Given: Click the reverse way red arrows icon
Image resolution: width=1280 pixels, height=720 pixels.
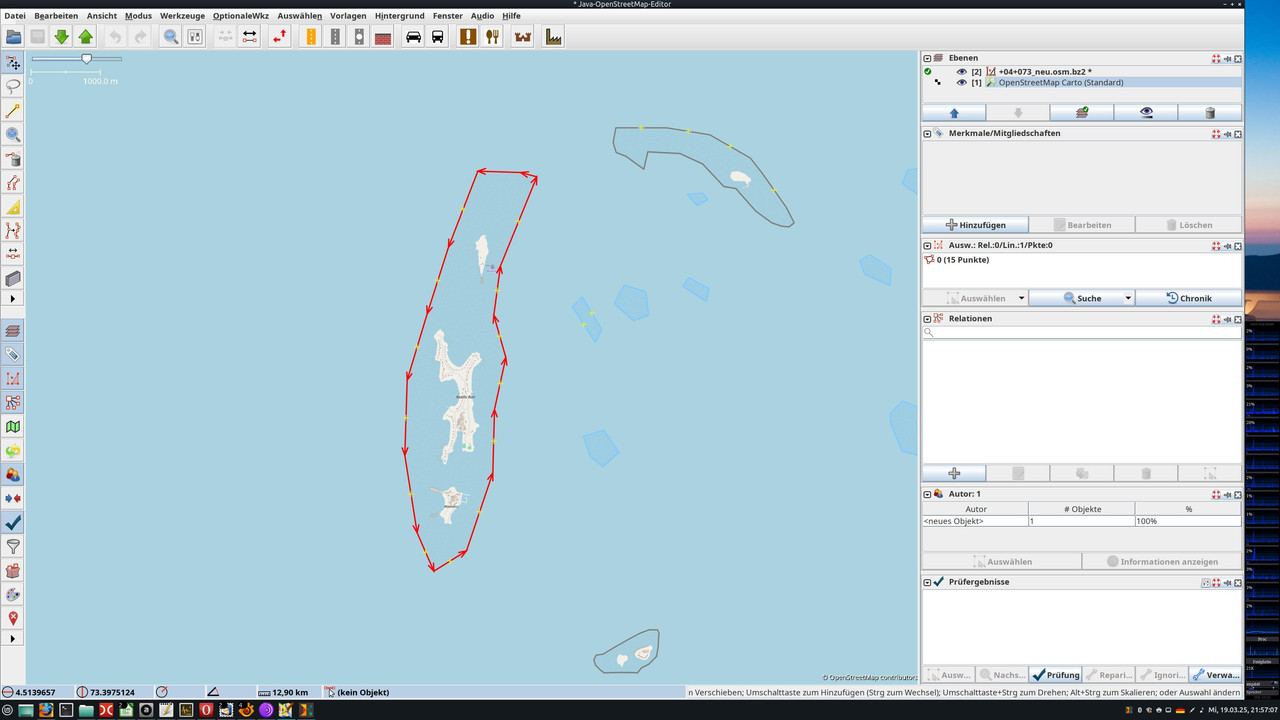Looking at the screenshot, I should pyautogui.click(x=280, y=37).
